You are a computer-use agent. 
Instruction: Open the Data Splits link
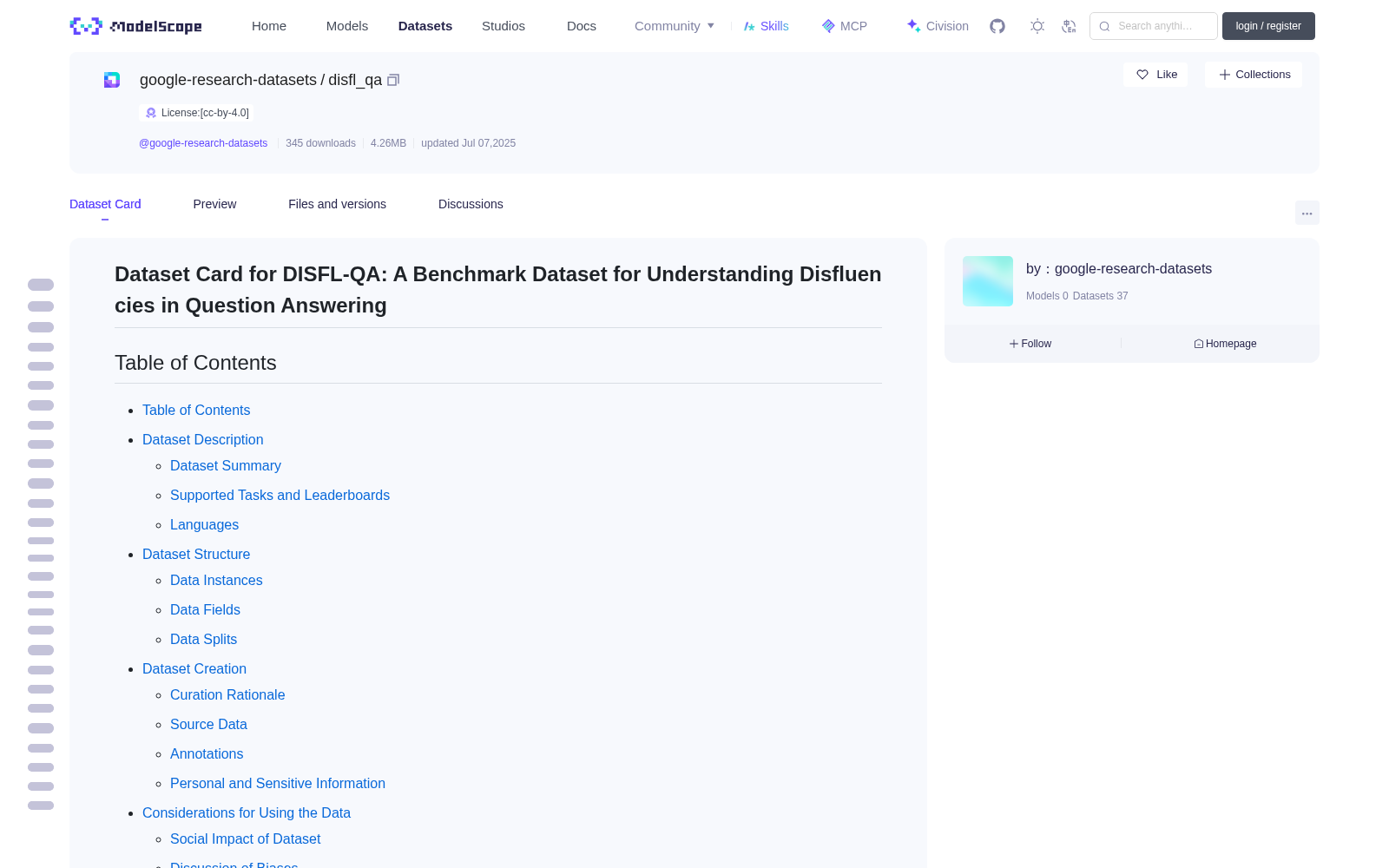(x=203, y=639)
